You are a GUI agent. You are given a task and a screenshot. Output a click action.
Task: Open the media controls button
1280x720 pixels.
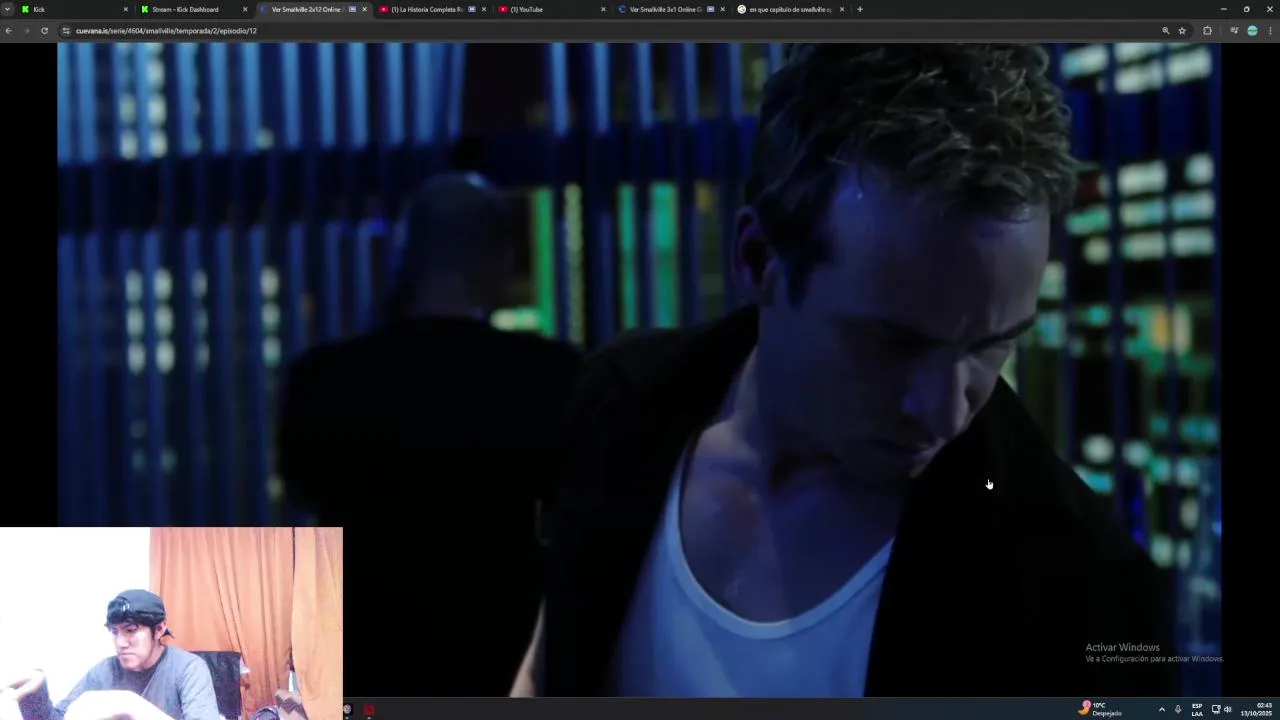point(1234,31)
